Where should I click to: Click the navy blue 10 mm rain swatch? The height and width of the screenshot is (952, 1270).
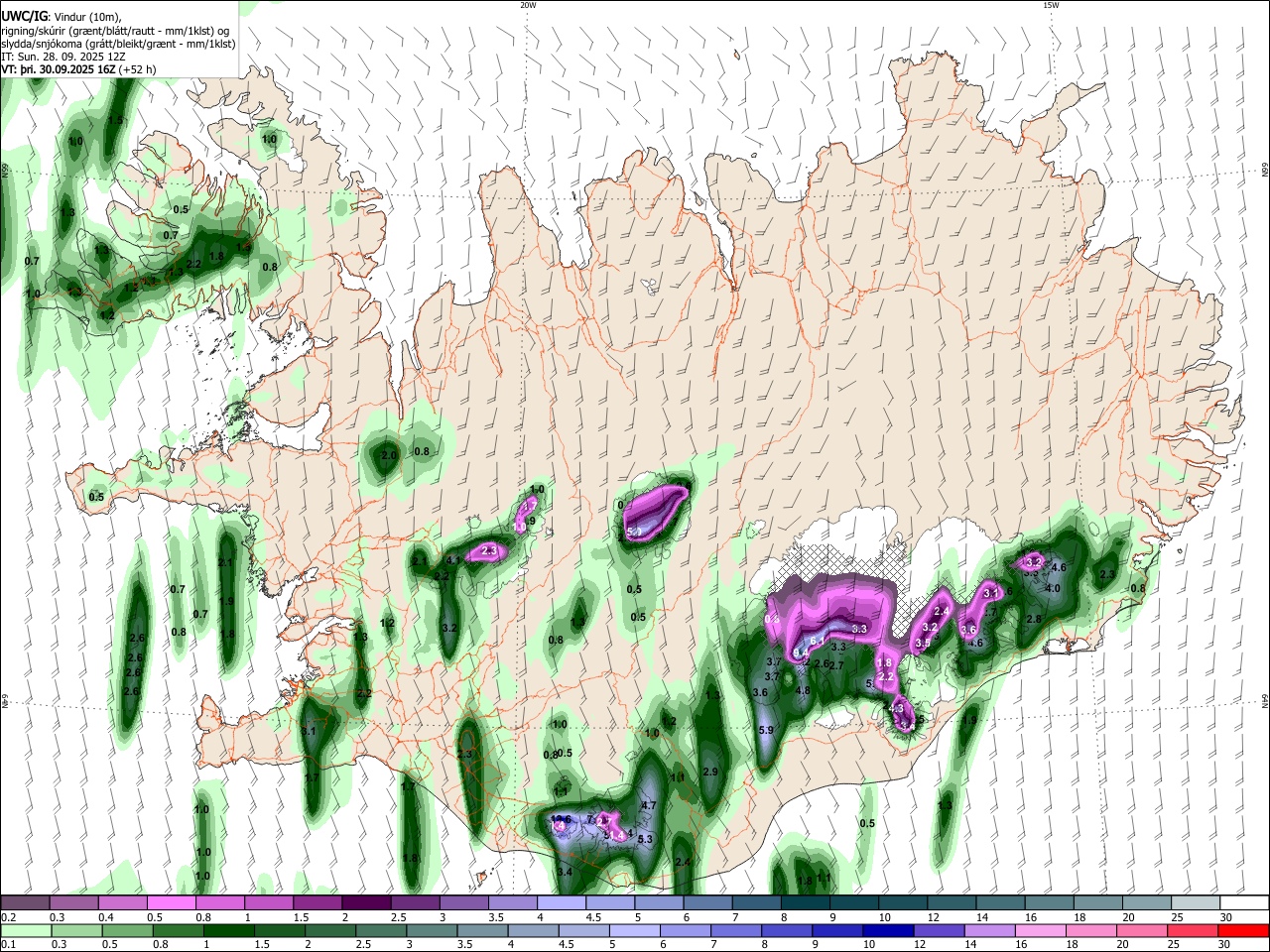coord(887,930)
